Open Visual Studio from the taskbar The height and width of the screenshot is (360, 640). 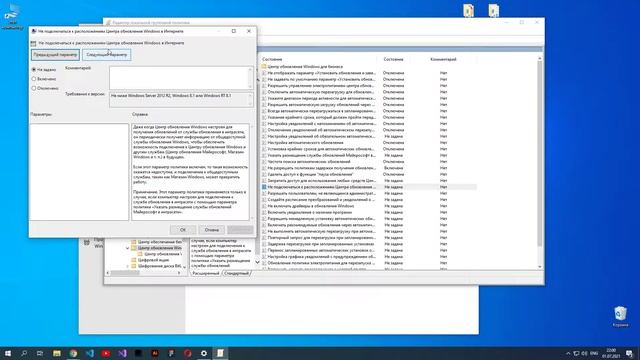tap(122, 353)
